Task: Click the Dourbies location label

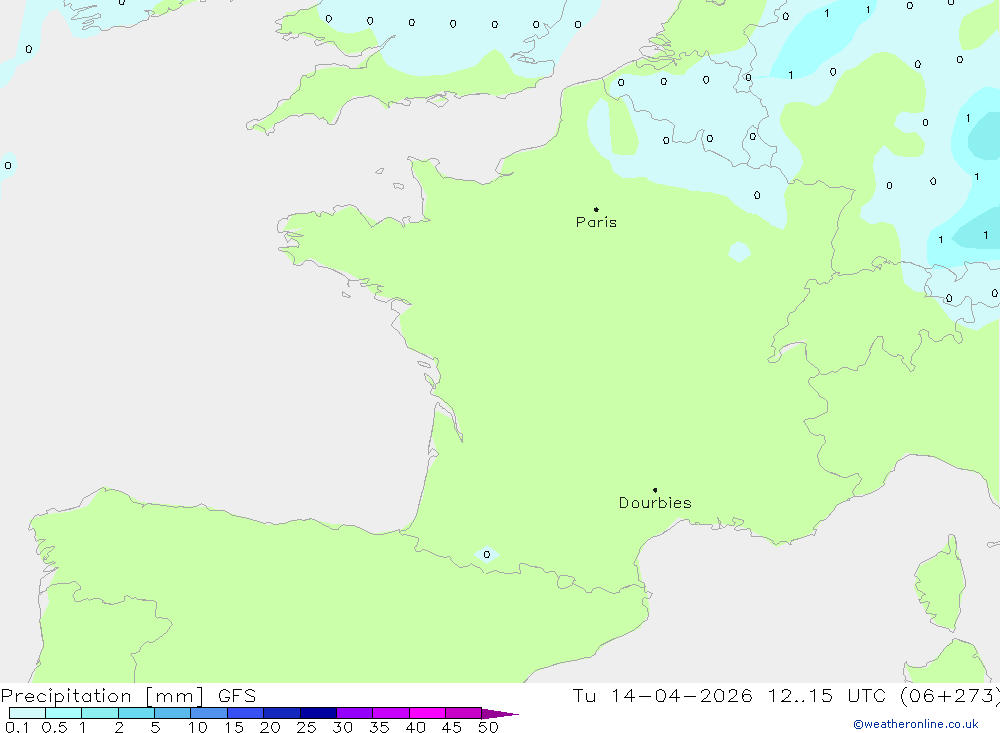Action: pyautogui.click(x=655, y=503)
